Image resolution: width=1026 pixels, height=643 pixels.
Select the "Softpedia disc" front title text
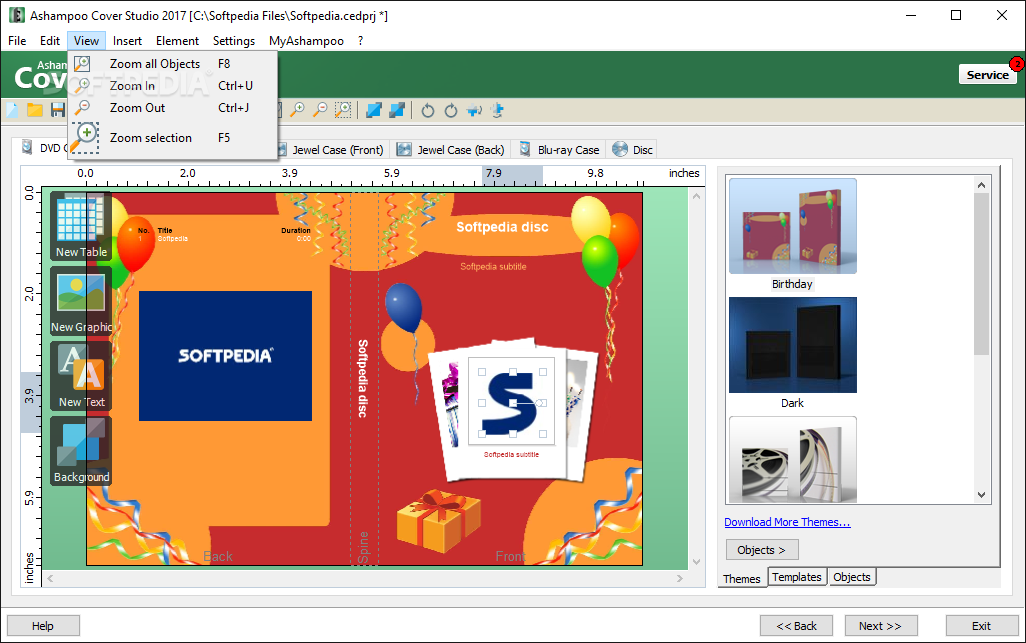[x=502, y=227]
